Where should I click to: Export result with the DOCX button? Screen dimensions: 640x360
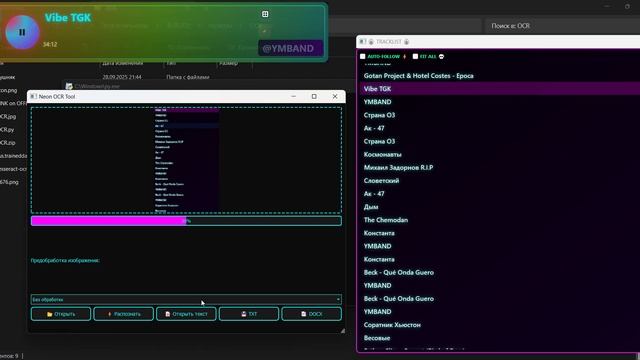pos(311,314)
